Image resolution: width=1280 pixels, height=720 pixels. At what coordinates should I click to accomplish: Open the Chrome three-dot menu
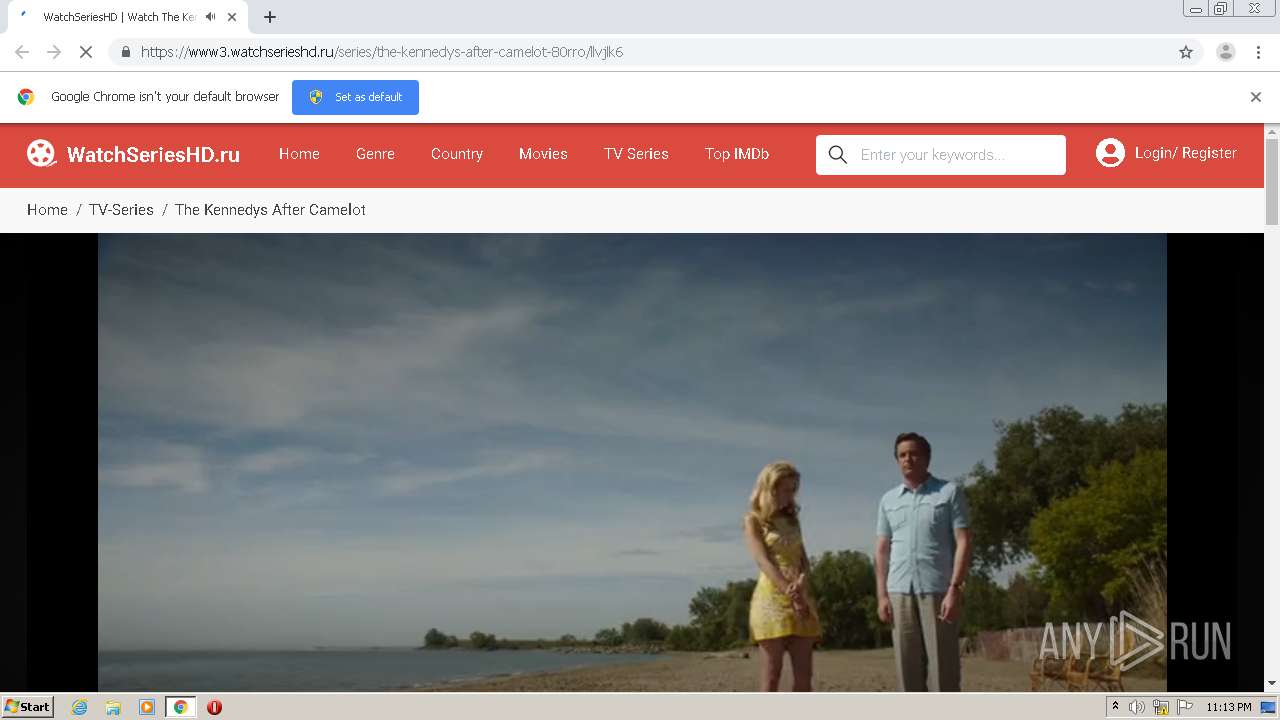coord(1258,52)
